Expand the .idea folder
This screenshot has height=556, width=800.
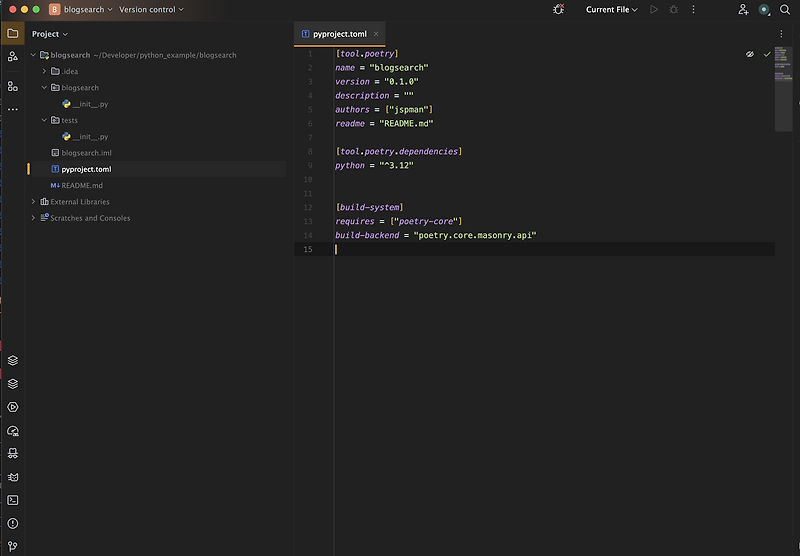44,71
